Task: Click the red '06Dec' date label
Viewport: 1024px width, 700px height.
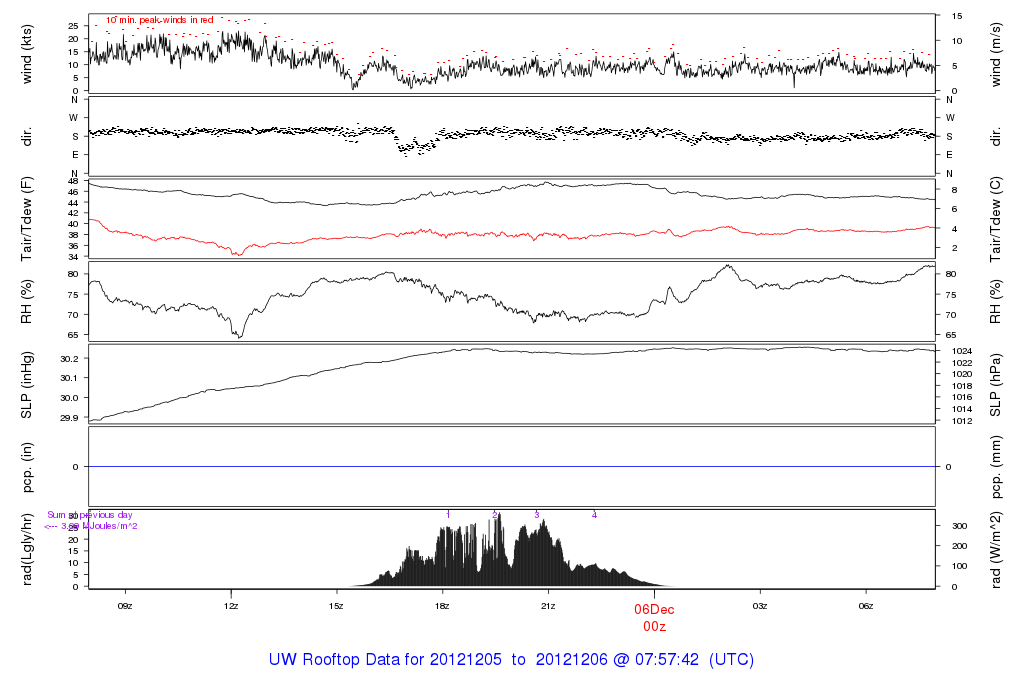Action: click(x=654, y=609)
